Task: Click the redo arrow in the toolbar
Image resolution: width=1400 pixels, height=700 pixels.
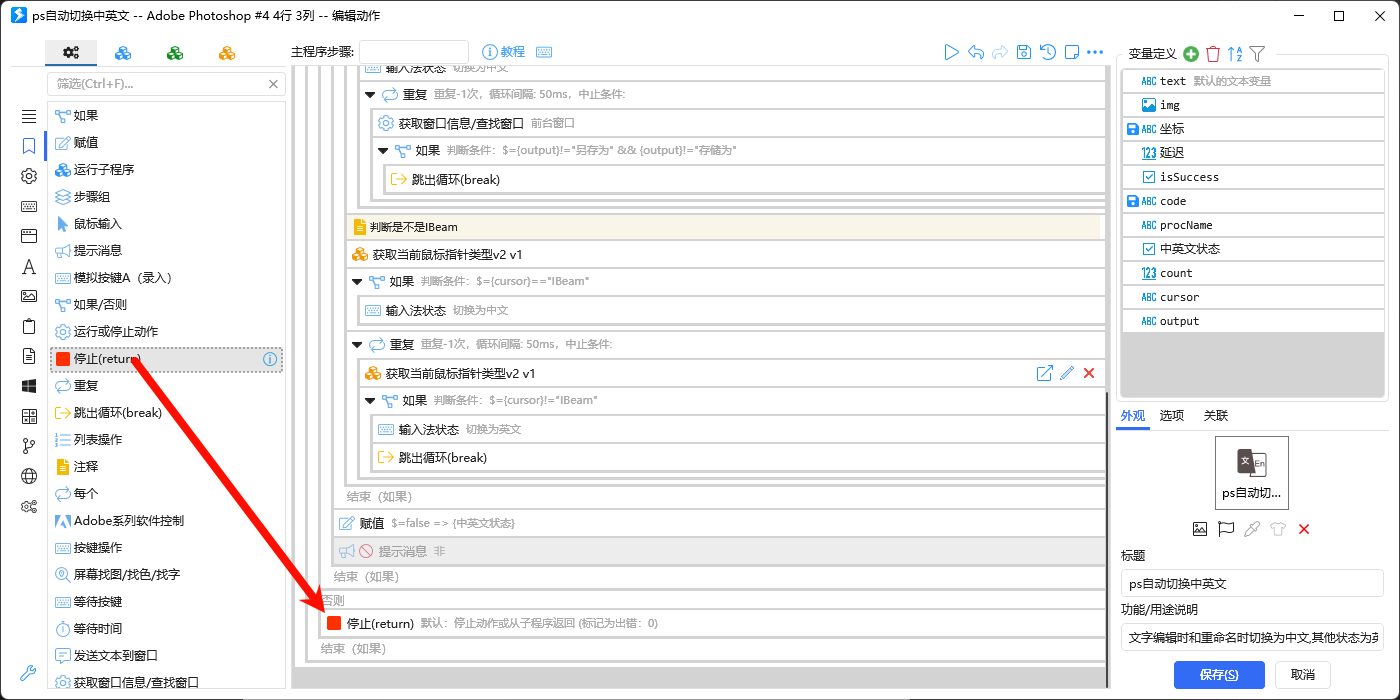Action: coord(1000,52)
